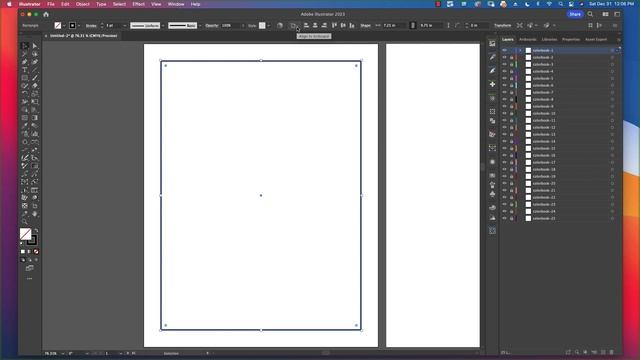Open Edit Toolbar three-dots button
The width and height of the screenshot is (640, 360).
tap(29, 279)
